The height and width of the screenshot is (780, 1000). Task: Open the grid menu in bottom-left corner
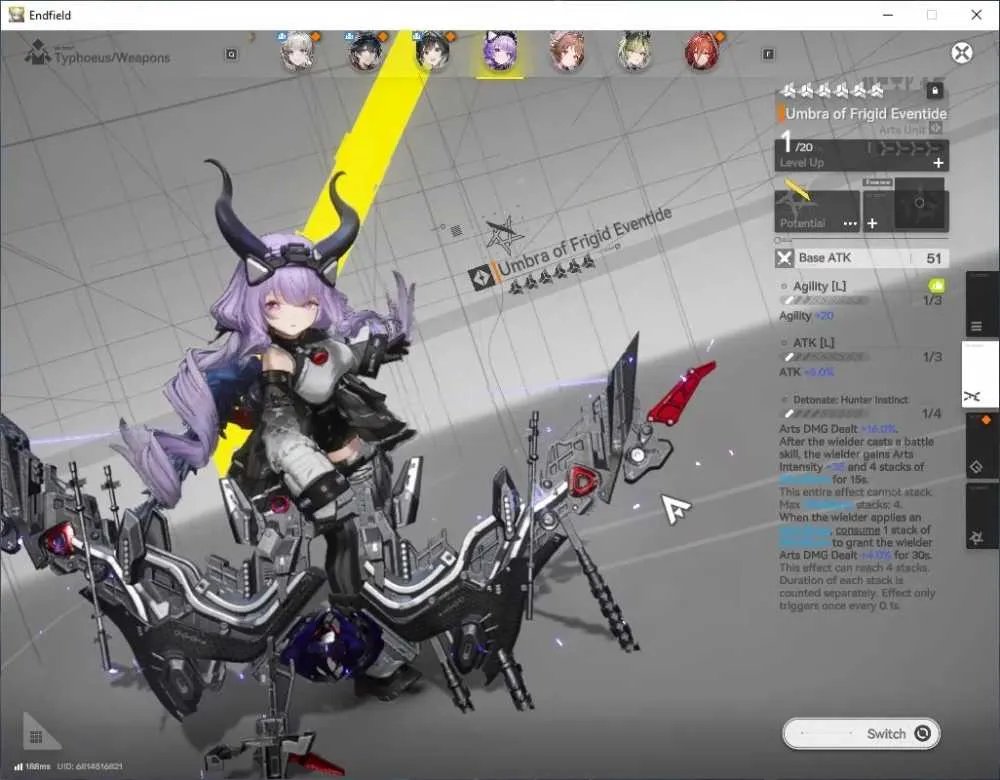[x=36, y=737]
